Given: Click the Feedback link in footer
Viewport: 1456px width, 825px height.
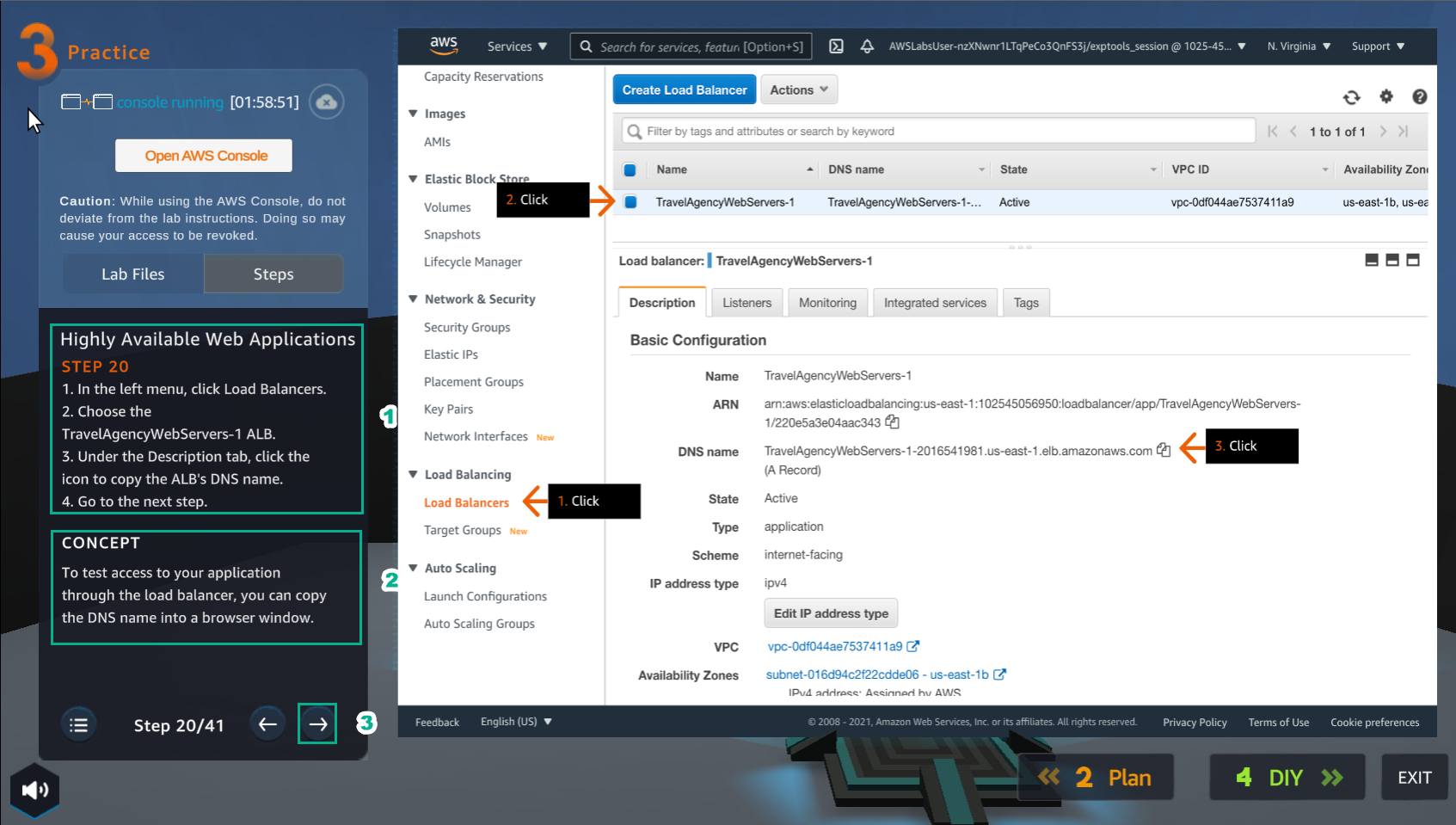Looking at the screenshot, I should 437,722.
